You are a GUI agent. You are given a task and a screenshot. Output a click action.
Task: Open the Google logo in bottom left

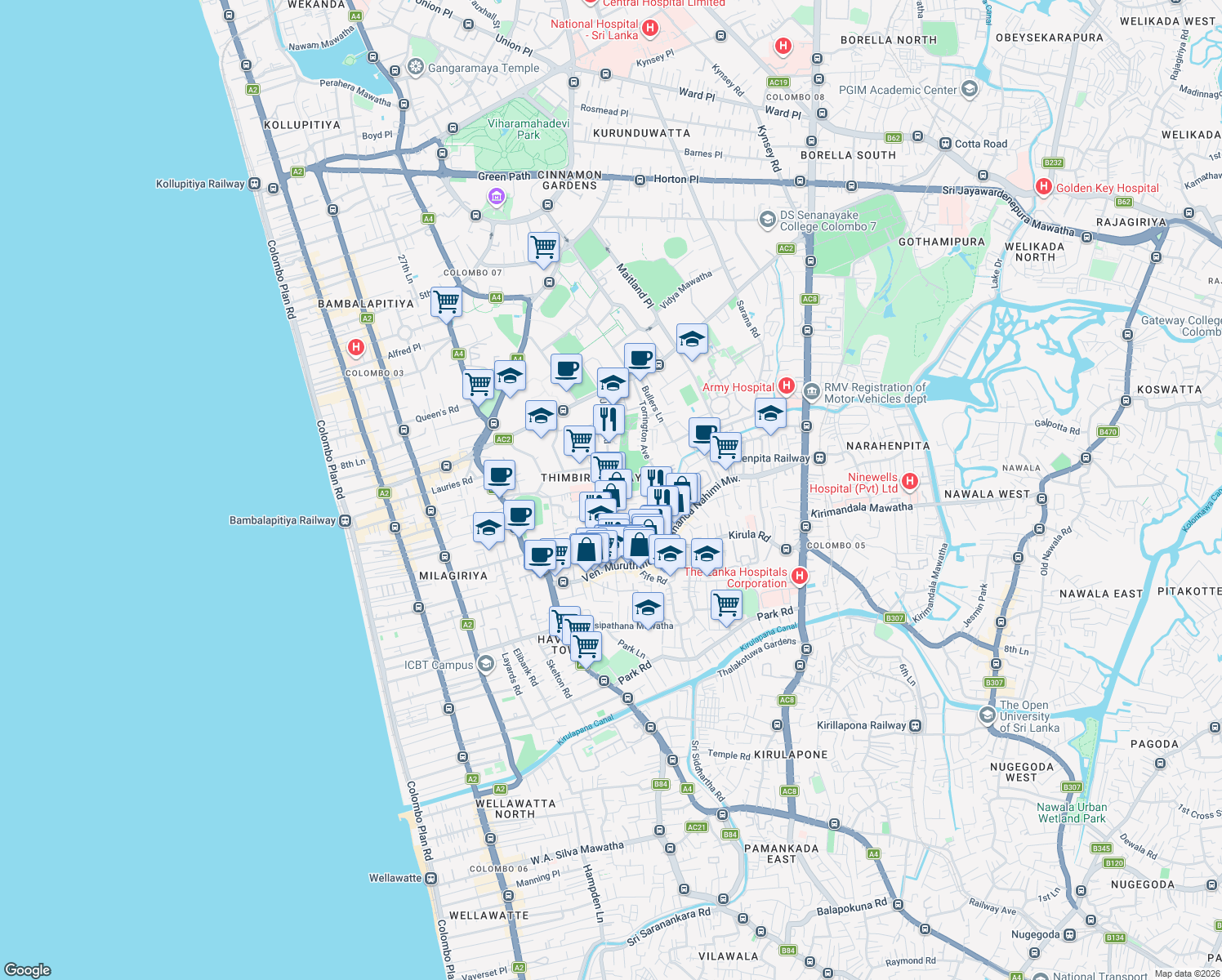click(27, 970)
